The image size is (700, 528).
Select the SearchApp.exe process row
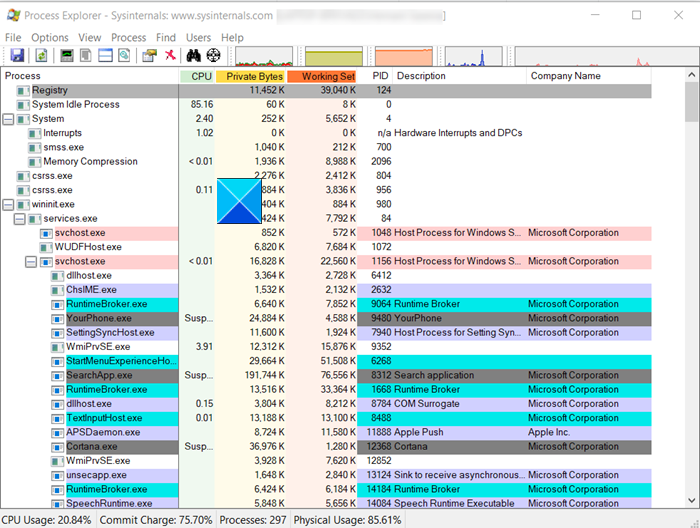click(97, 375)
